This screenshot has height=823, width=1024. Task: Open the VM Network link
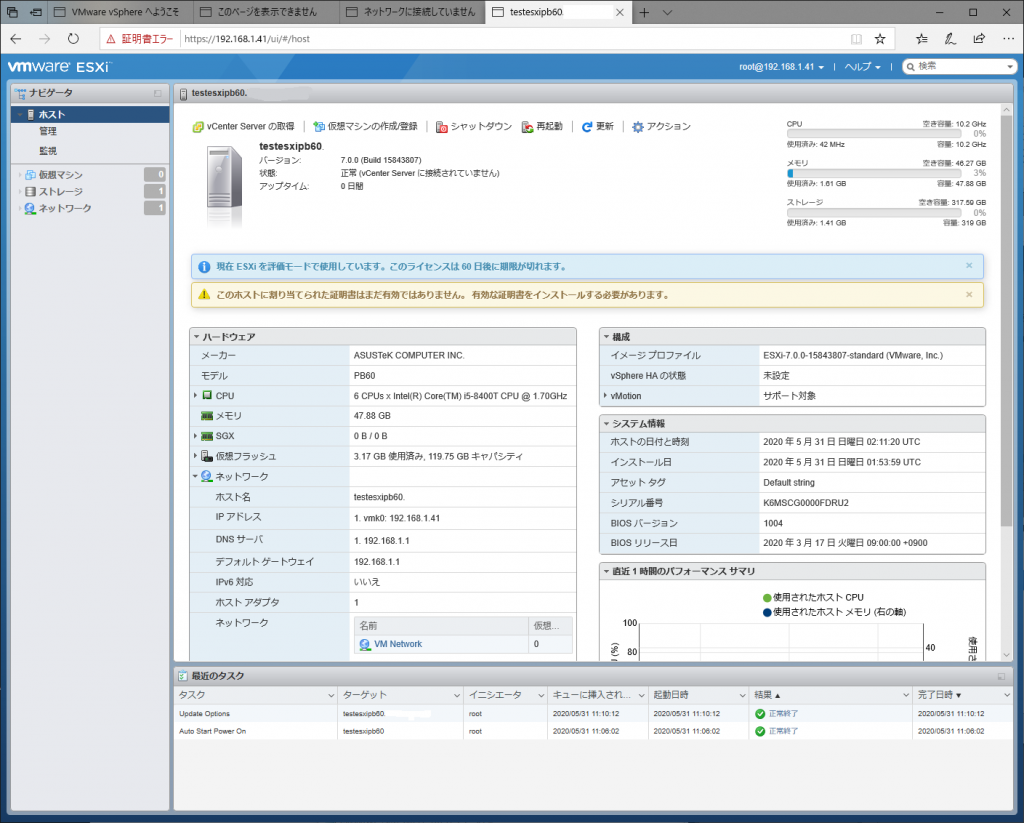click(x=398, y=644)
